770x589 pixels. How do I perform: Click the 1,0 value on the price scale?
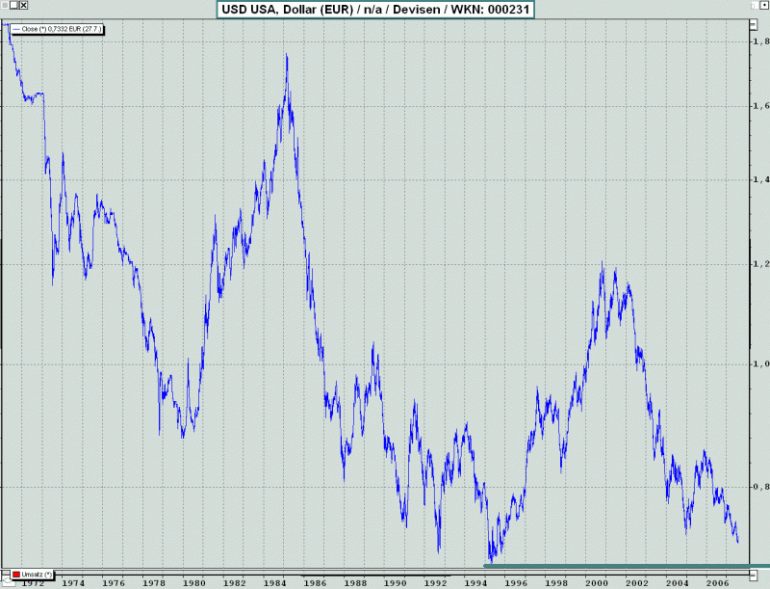[x=761, y=364]
